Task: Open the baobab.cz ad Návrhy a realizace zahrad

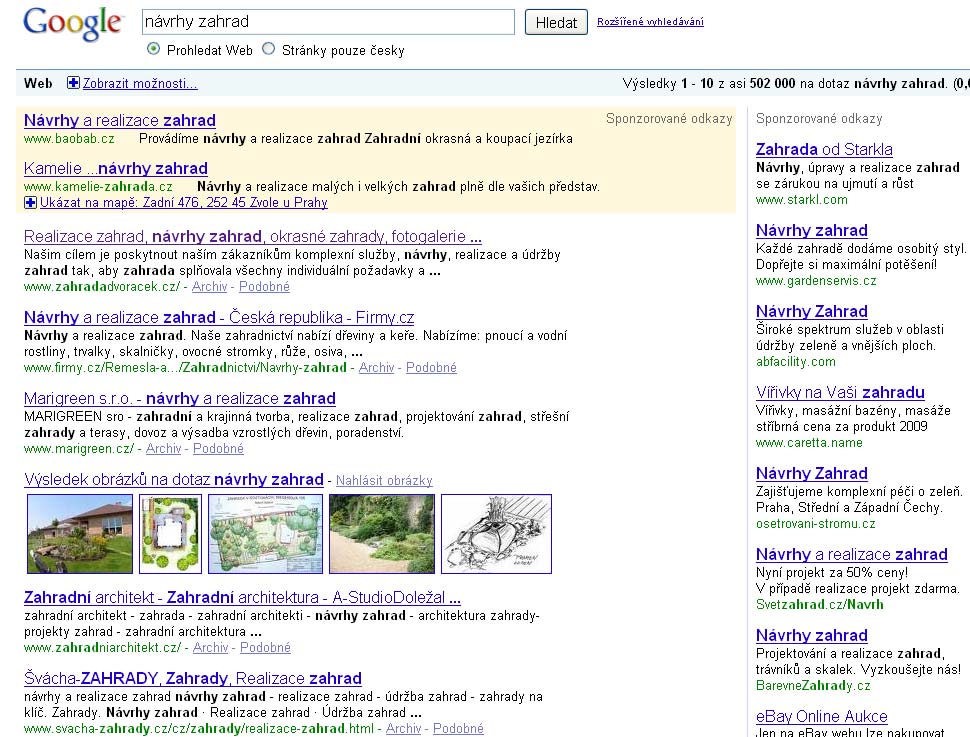Action: tap(120, 120)
